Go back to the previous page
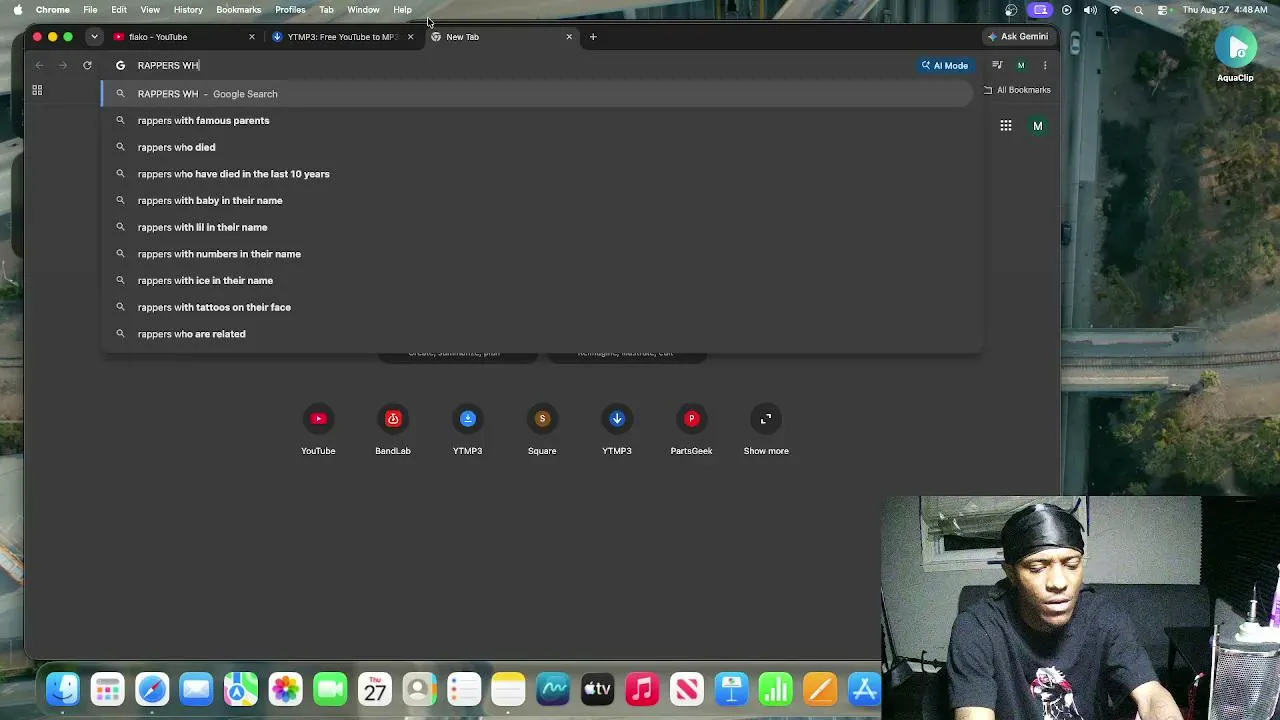This screenshot has width=1280, height=720. (39, 65)
